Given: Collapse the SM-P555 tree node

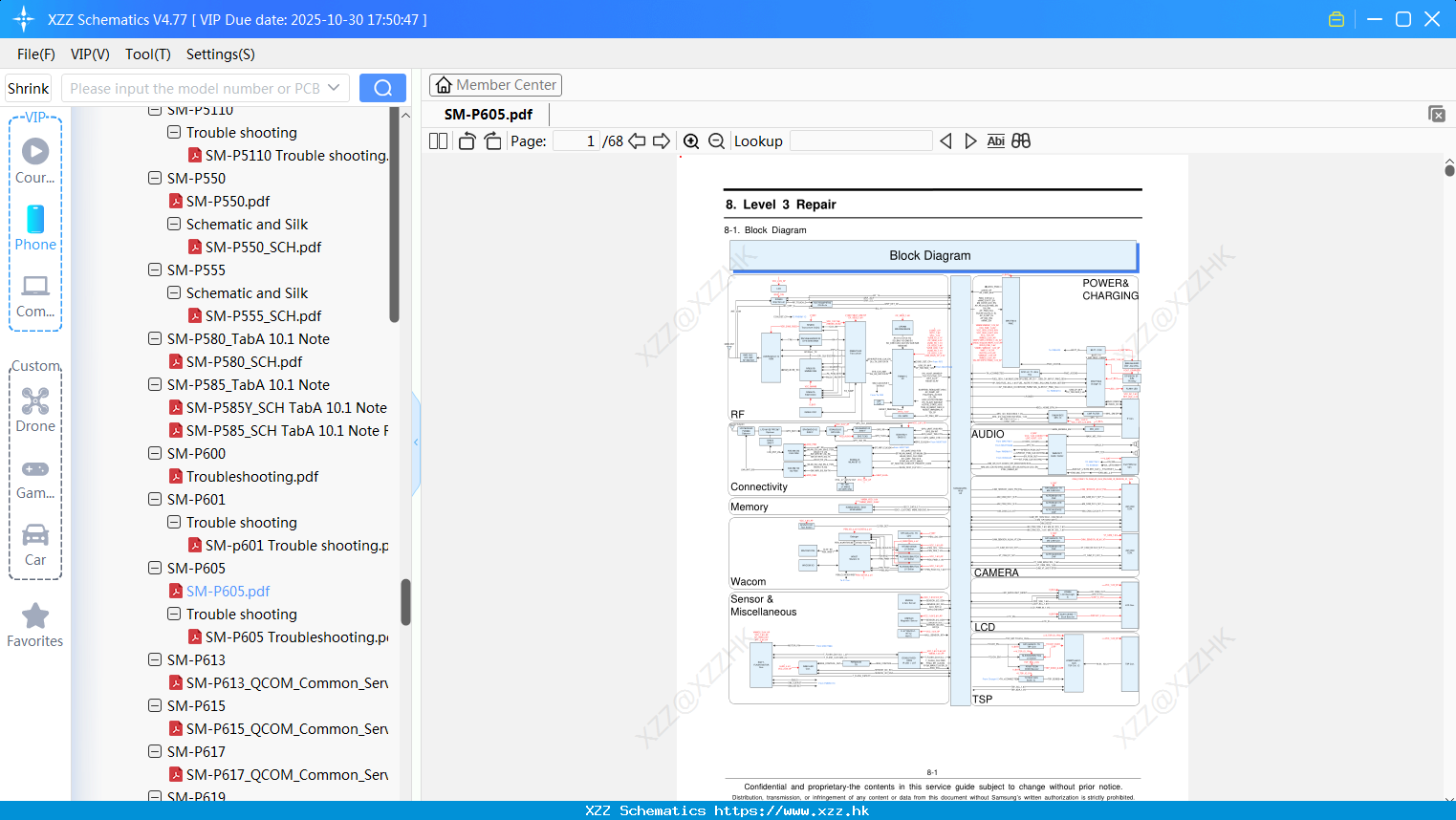Looking at the screenshot, I should pyautogui.click(x=155, y=270).
